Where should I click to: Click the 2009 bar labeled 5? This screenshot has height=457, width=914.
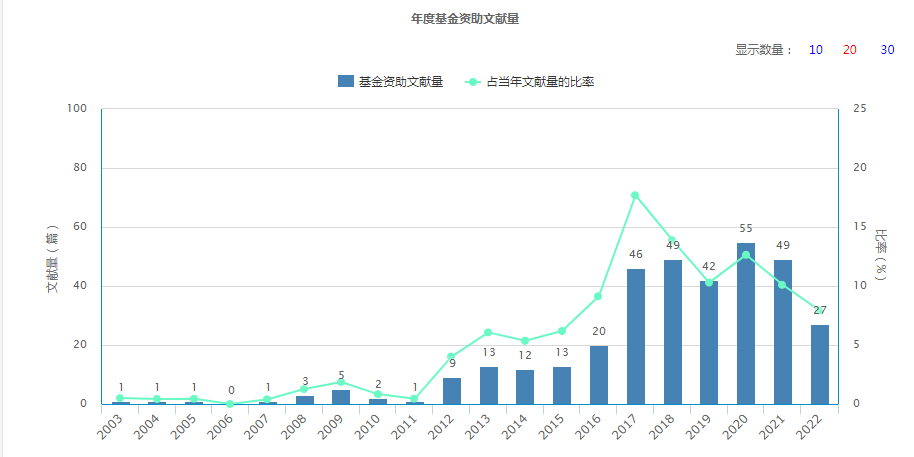click(341, 397)
